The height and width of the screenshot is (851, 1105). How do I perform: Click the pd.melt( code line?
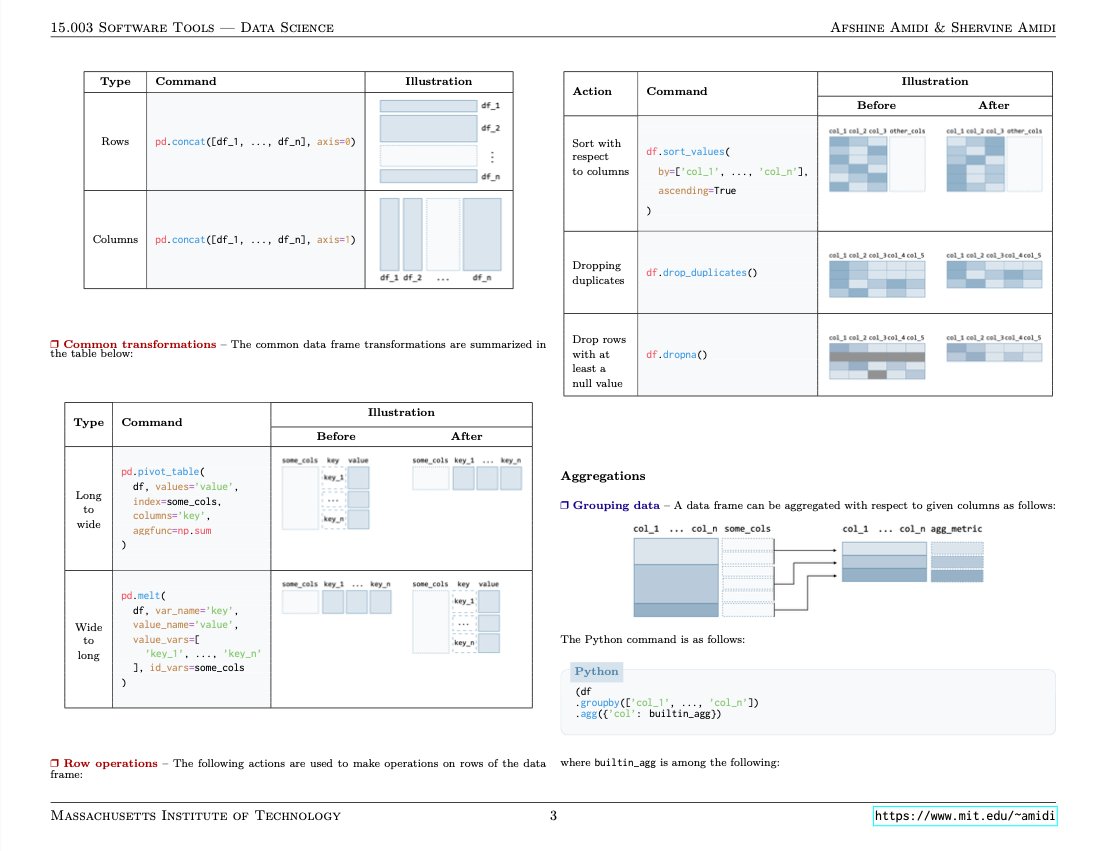[143, 595]
